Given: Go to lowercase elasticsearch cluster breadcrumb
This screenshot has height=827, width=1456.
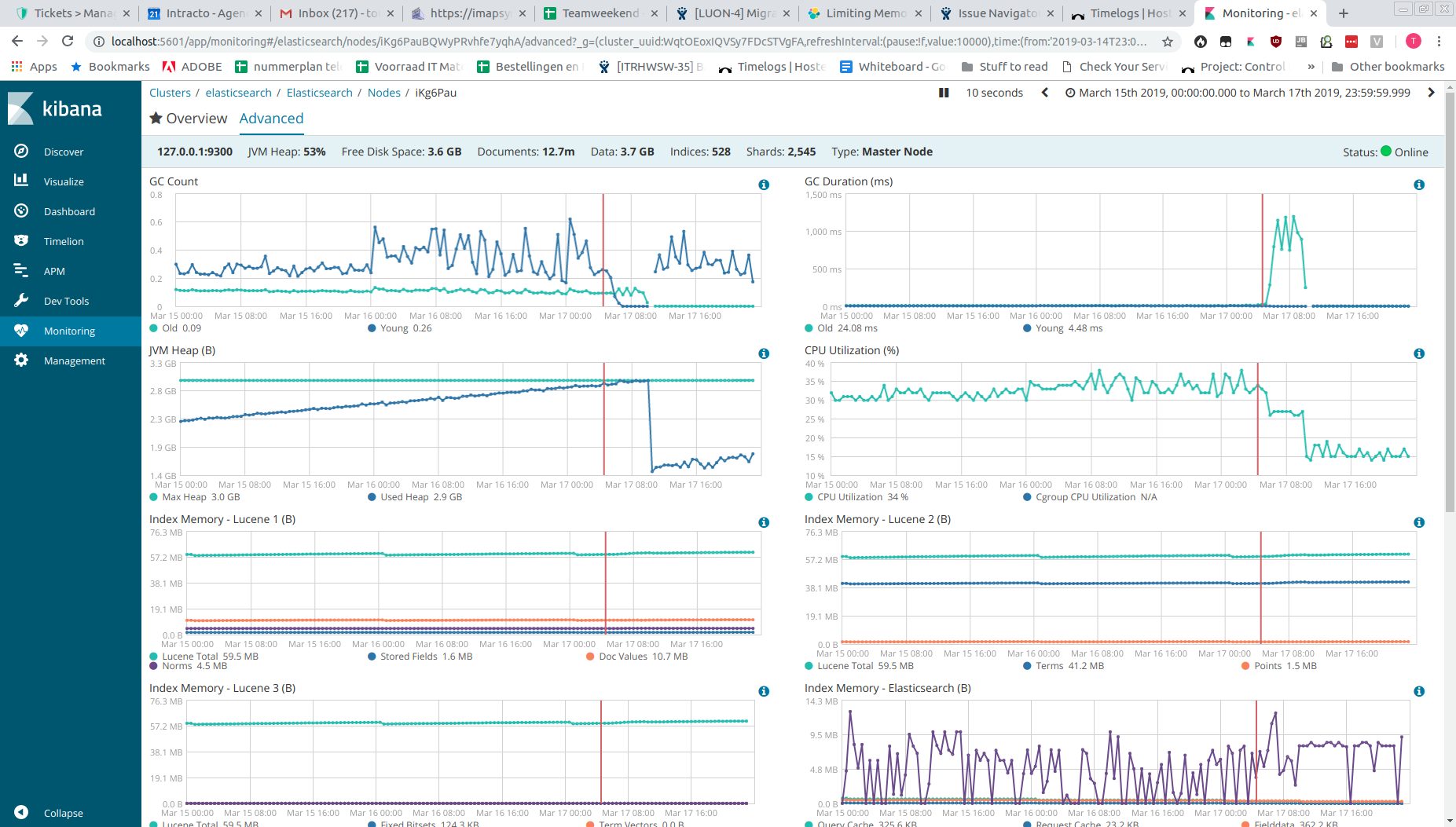Looking at the screenshot, I should point(238,93).
